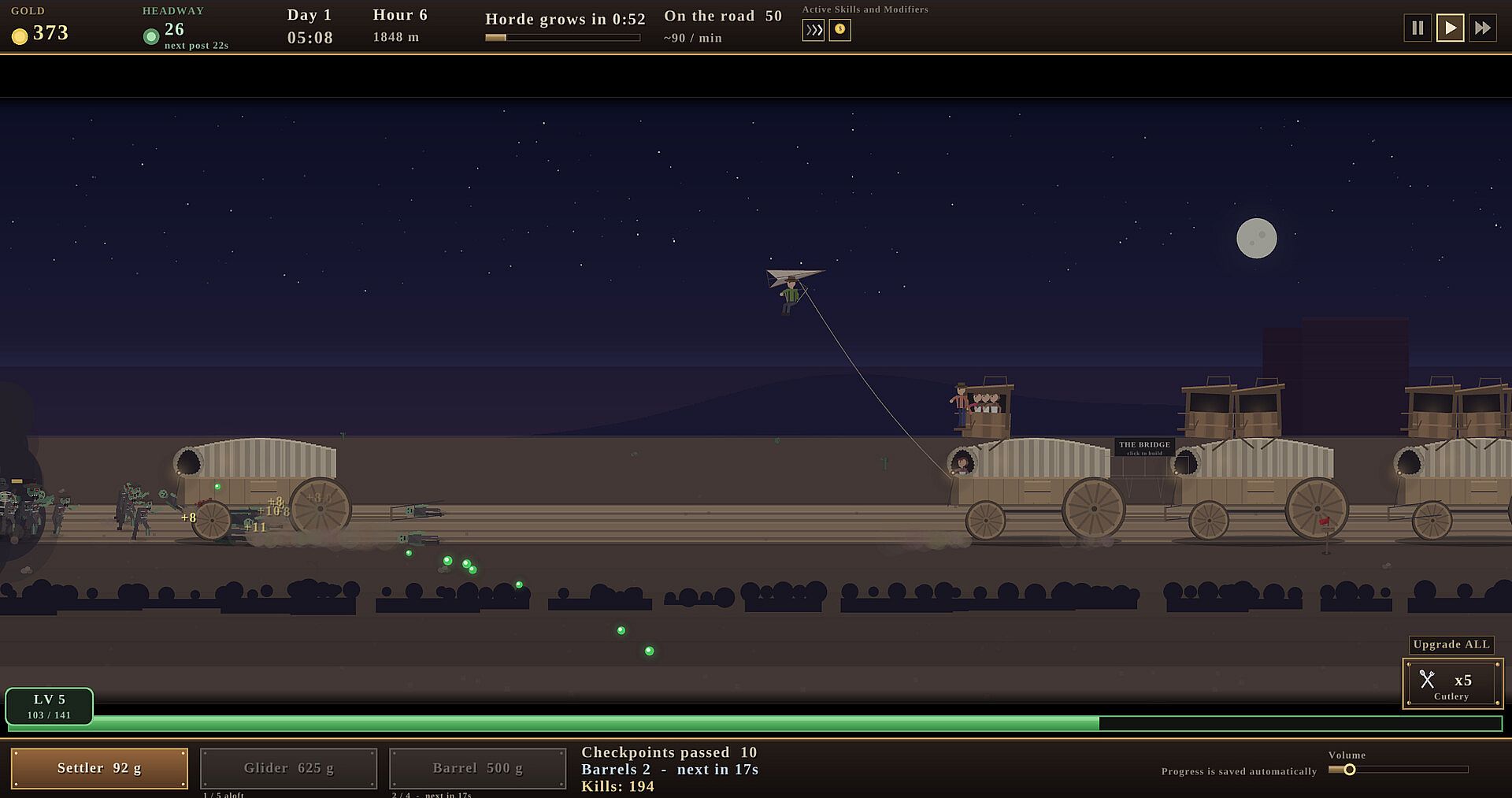
Task: Select the Glider 625 g button
Action: click(288, 768)
